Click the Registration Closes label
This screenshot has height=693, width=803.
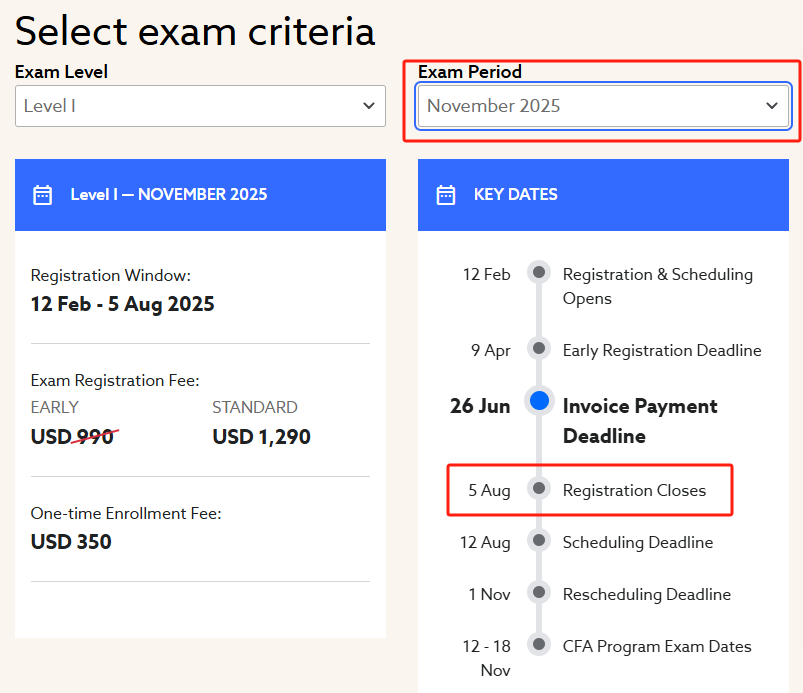[x=634, y=491]
